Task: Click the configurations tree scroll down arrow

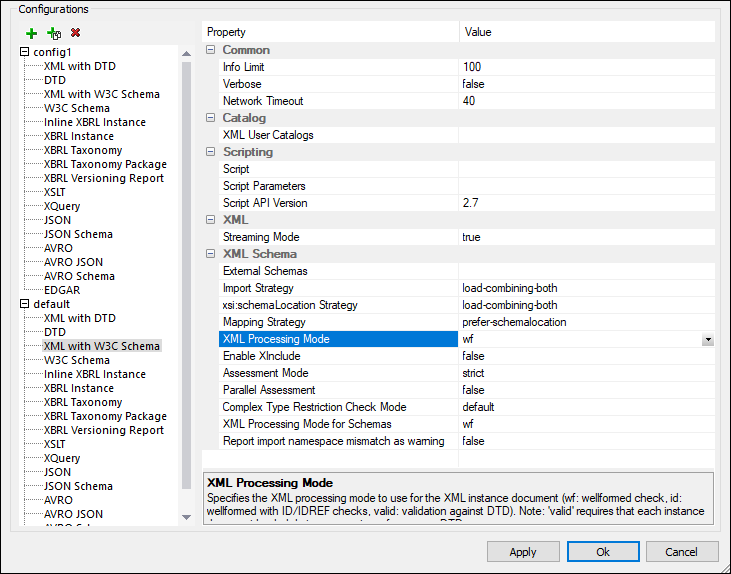Action: (x=186, y=517)
